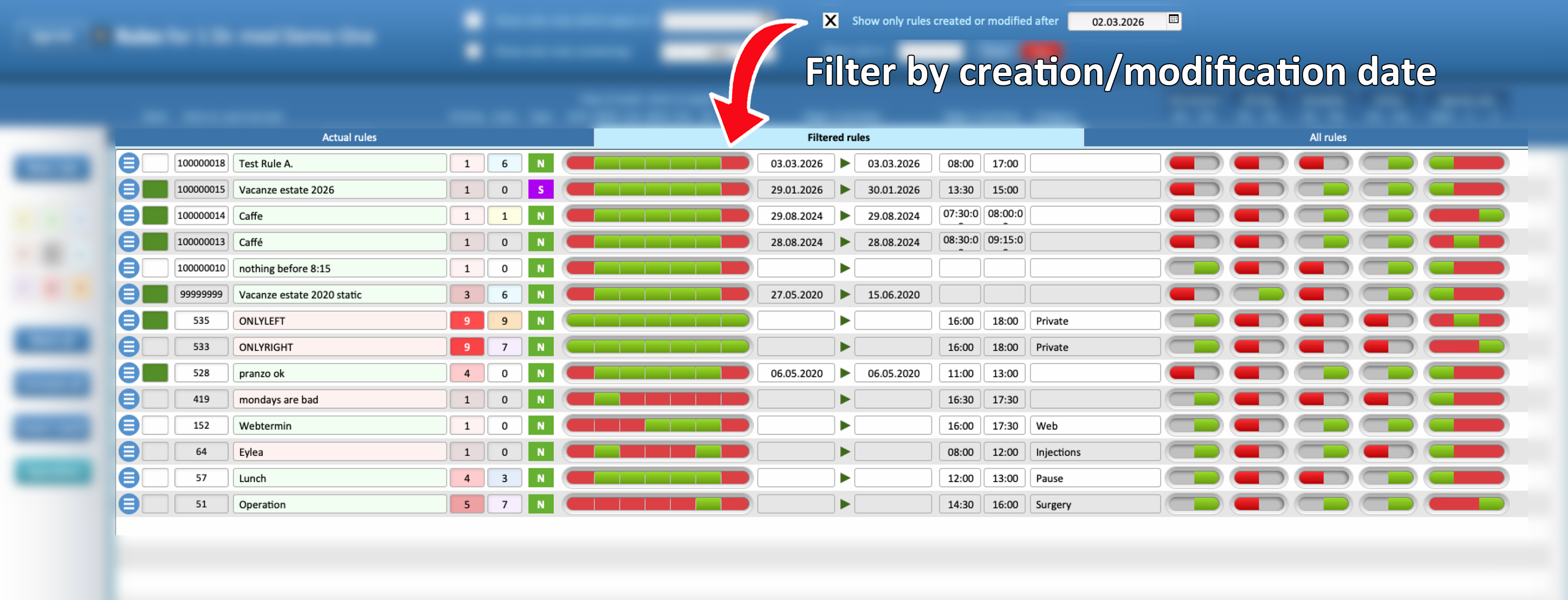Switch to the Actual rules tab
Screen dimensions: 1568x600
pos(349,138)
